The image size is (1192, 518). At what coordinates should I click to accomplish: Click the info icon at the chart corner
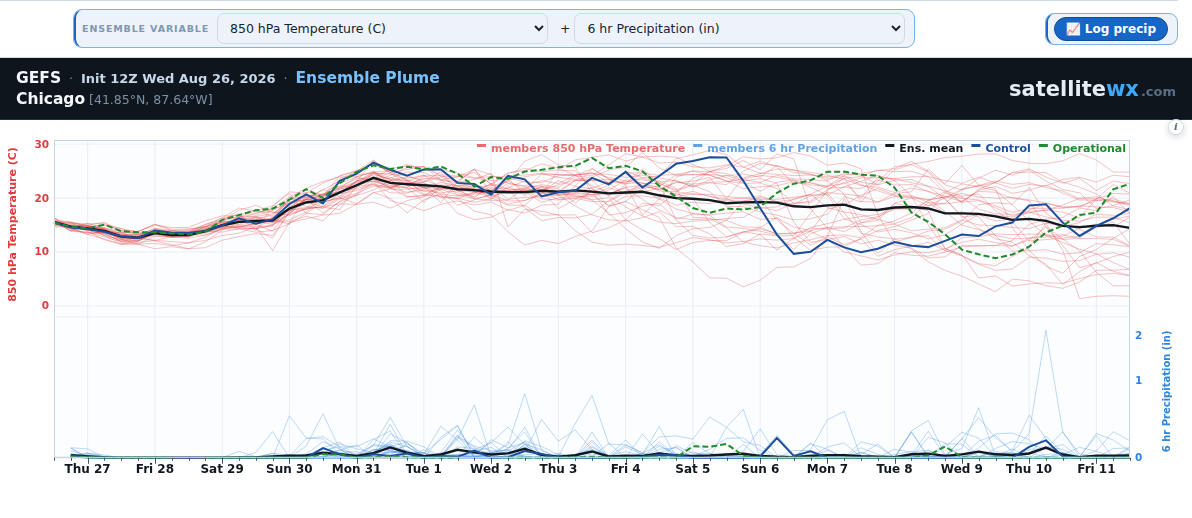[x=1176, y=127]
